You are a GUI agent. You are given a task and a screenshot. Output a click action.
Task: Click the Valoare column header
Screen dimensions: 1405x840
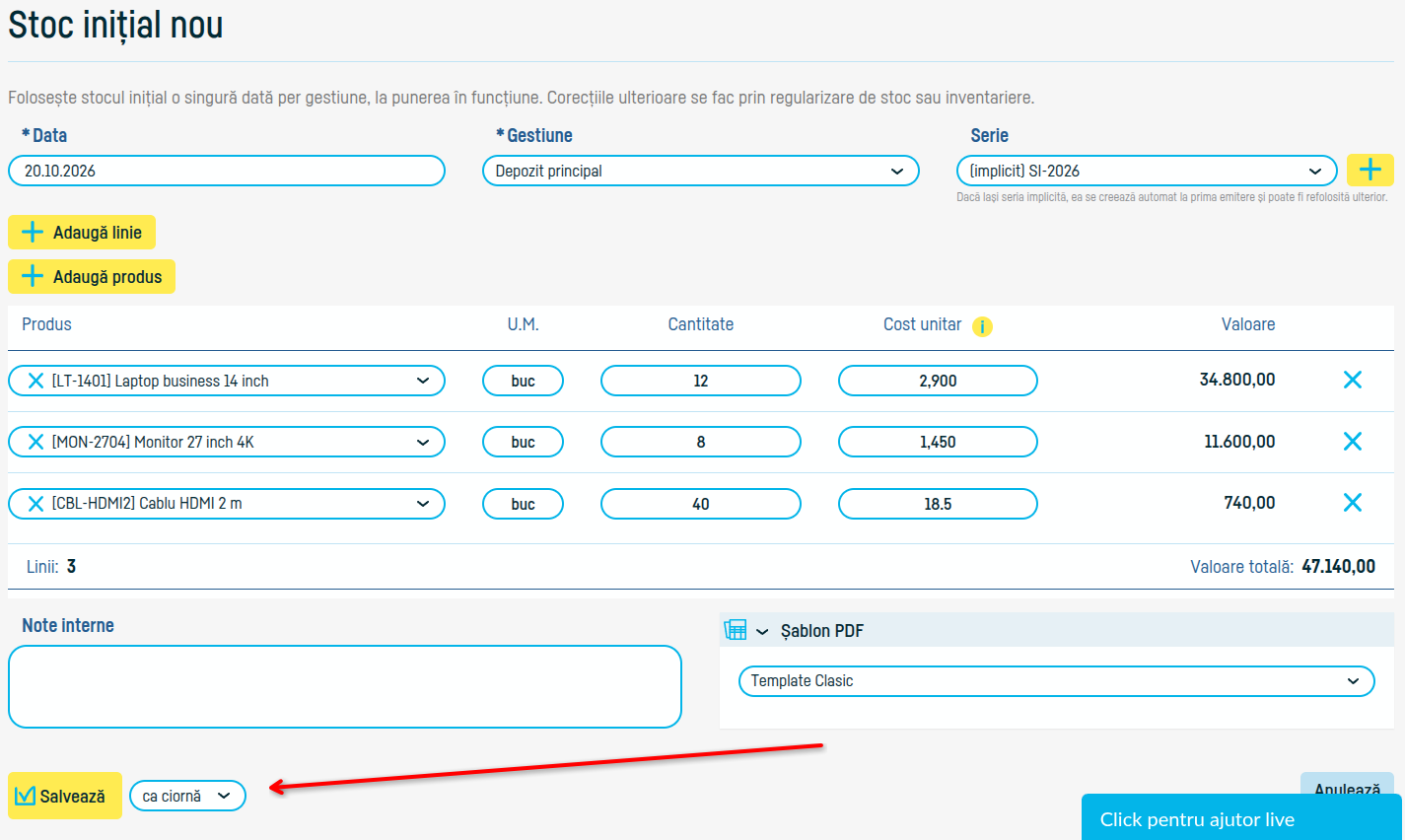pos(1248,324)
